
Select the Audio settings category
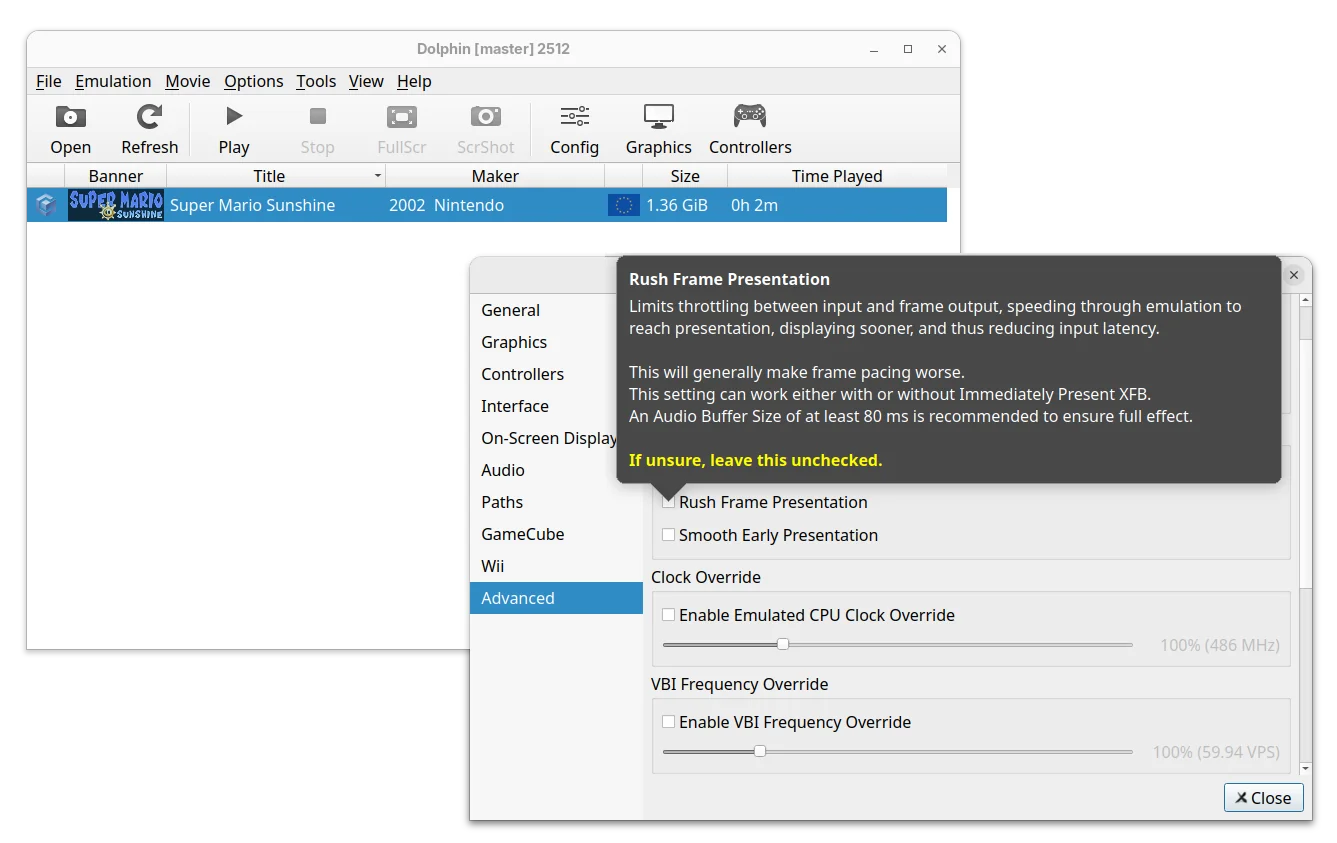click(503, 470)
